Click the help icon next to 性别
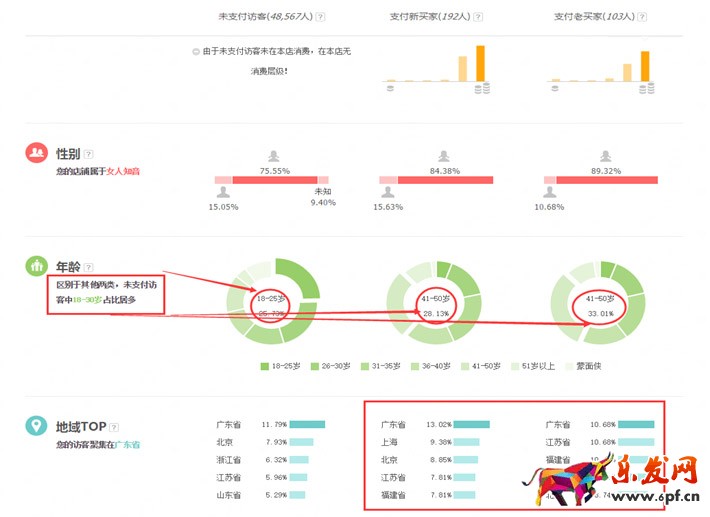The height and width of the screenshot is (517, 710). tap(89, 154)
